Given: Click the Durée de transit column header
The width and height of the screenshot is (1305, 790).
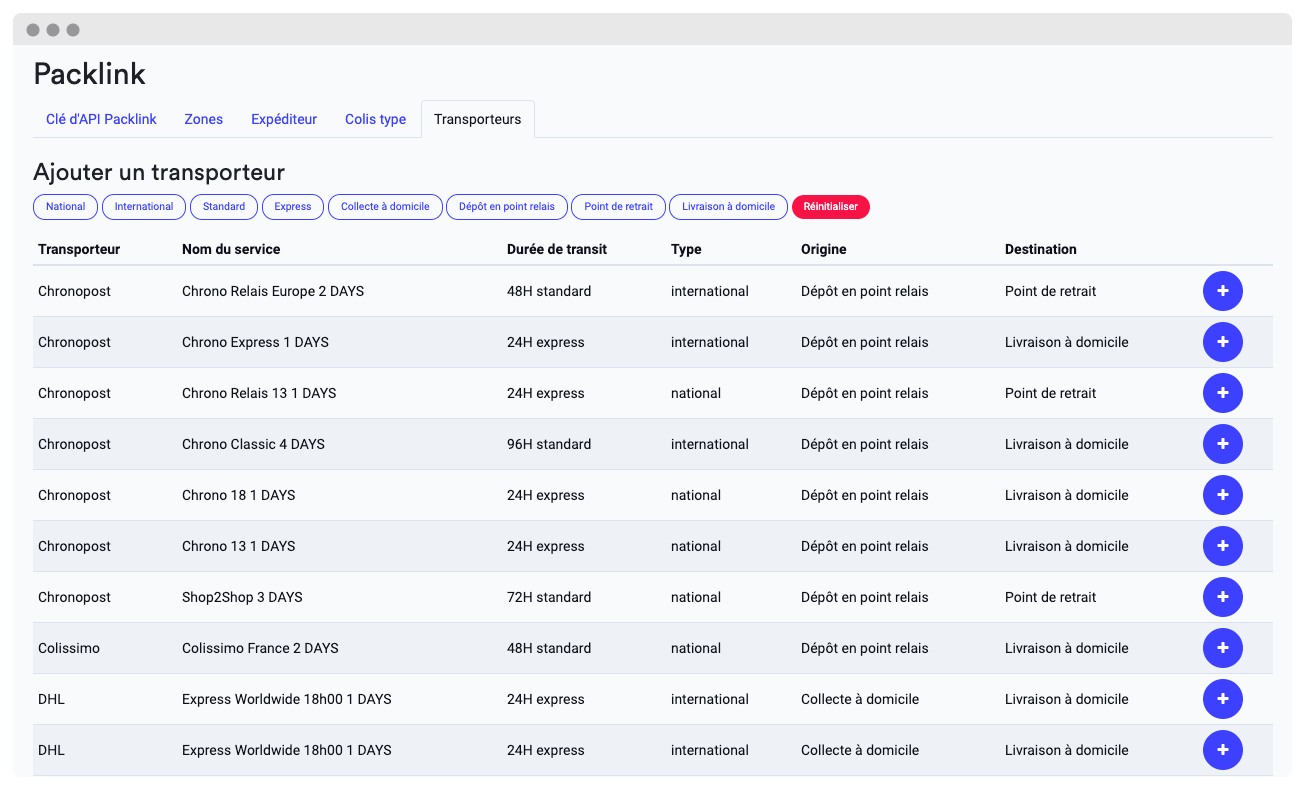Looking at the screenshot, I should point(557,249).
